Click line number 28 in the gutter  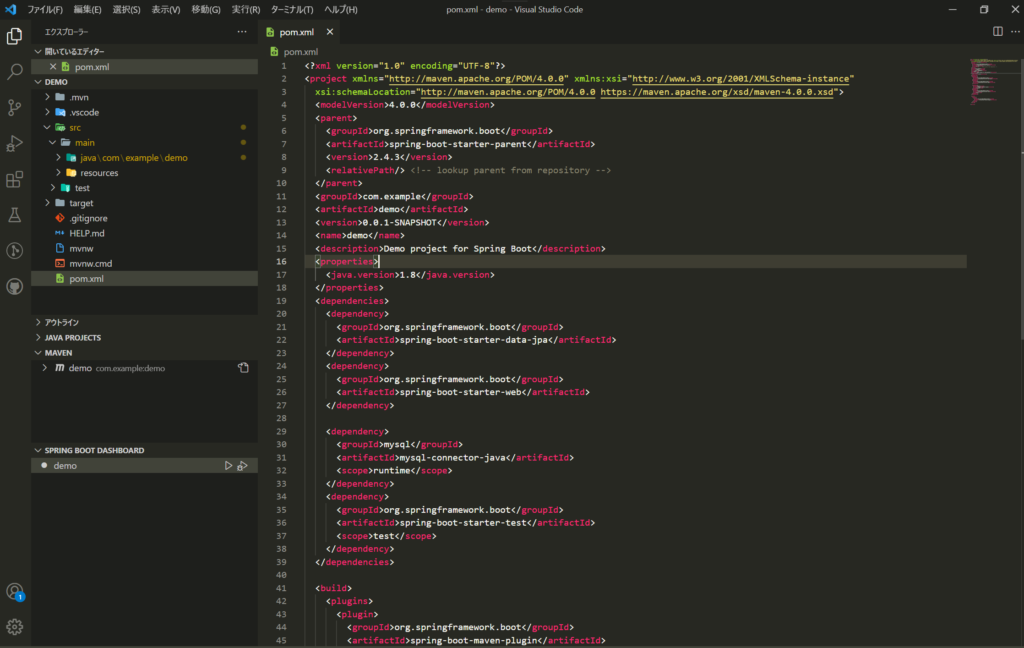[281, 418]
